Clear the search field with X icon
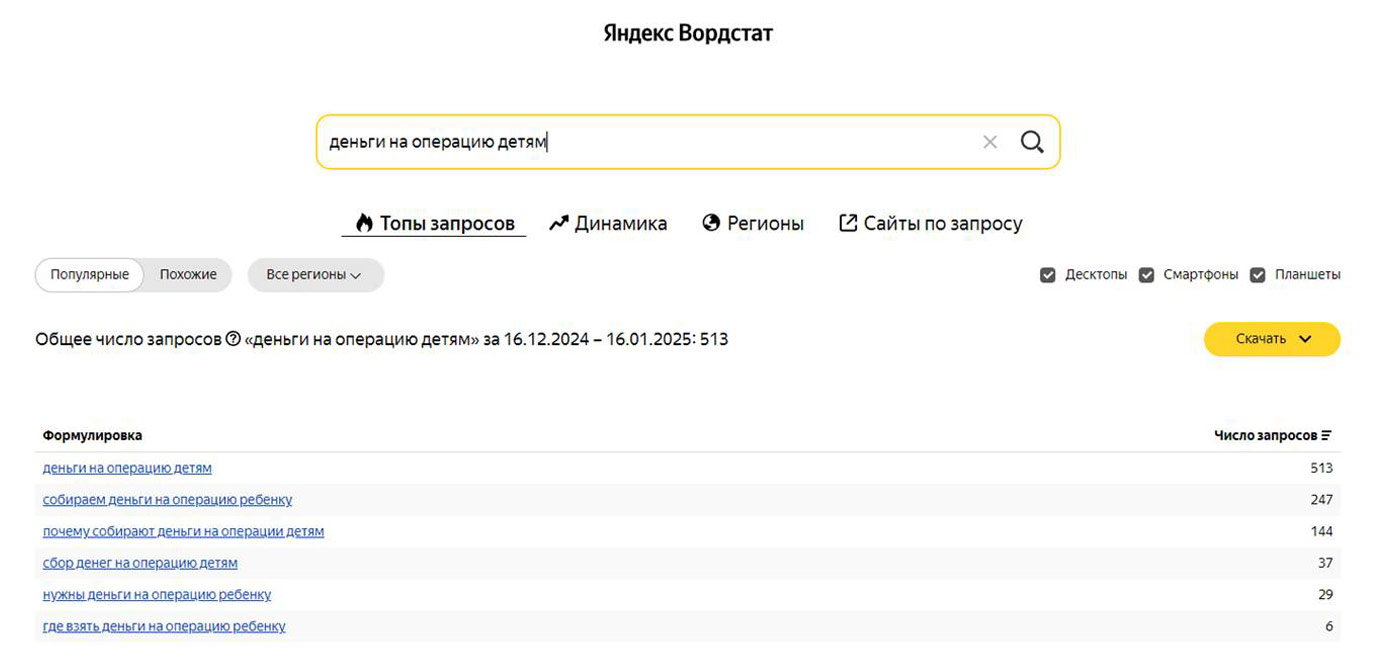This screenshot has height=669, width=1394. coord(990,142)
